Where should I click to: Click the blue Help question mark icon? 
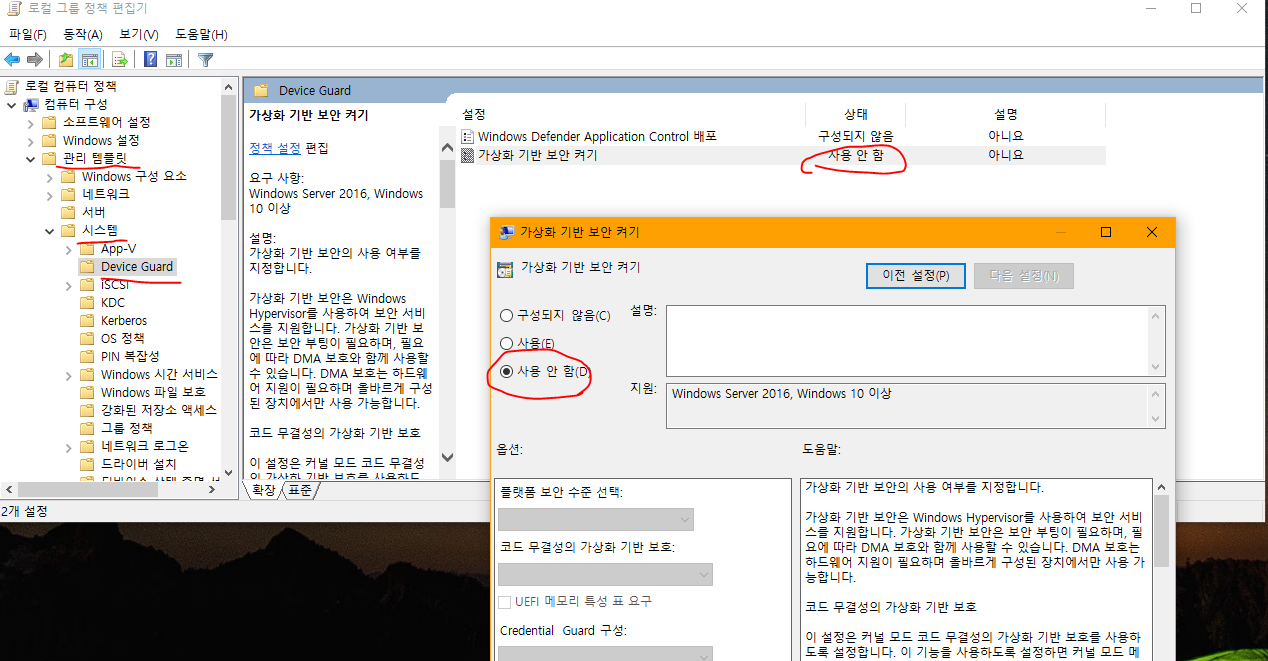click(150, 59)
